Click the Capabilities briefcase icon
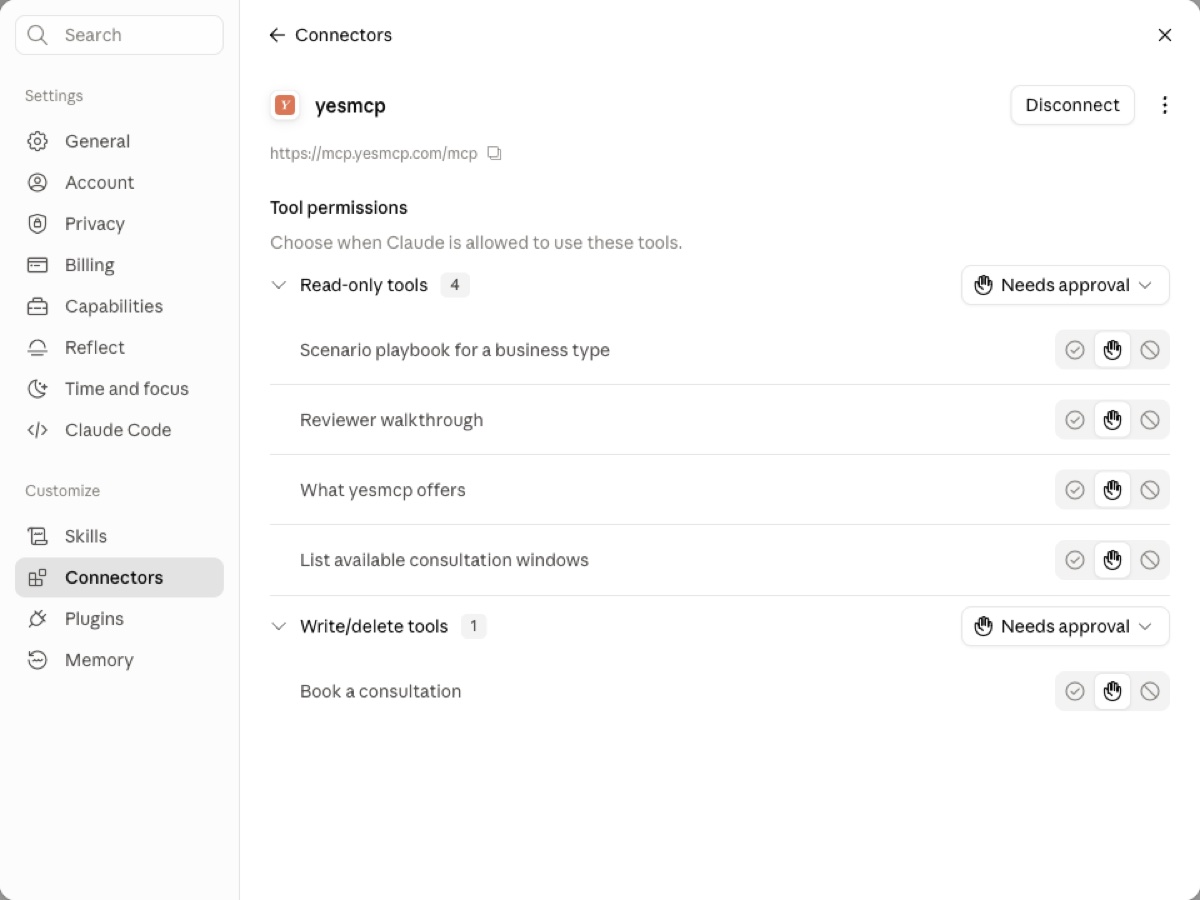This screenshot has width=1200, height=900. pos(38,306)
